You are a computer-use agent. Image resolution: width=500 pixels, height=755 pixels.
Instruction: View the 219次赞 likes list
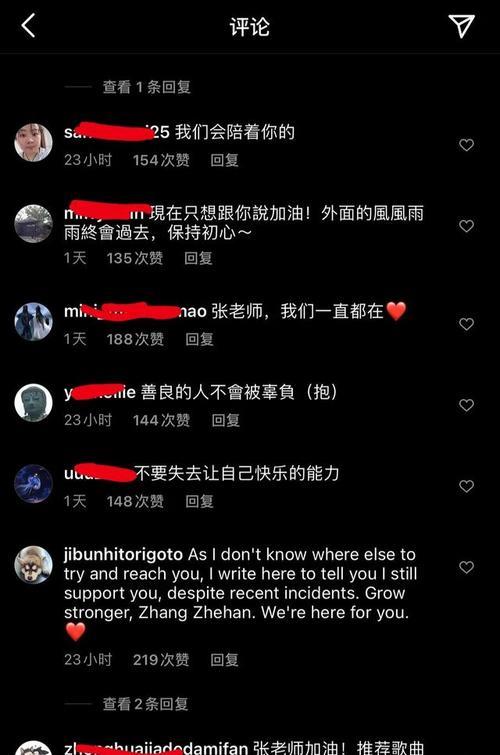click(161, 659)
